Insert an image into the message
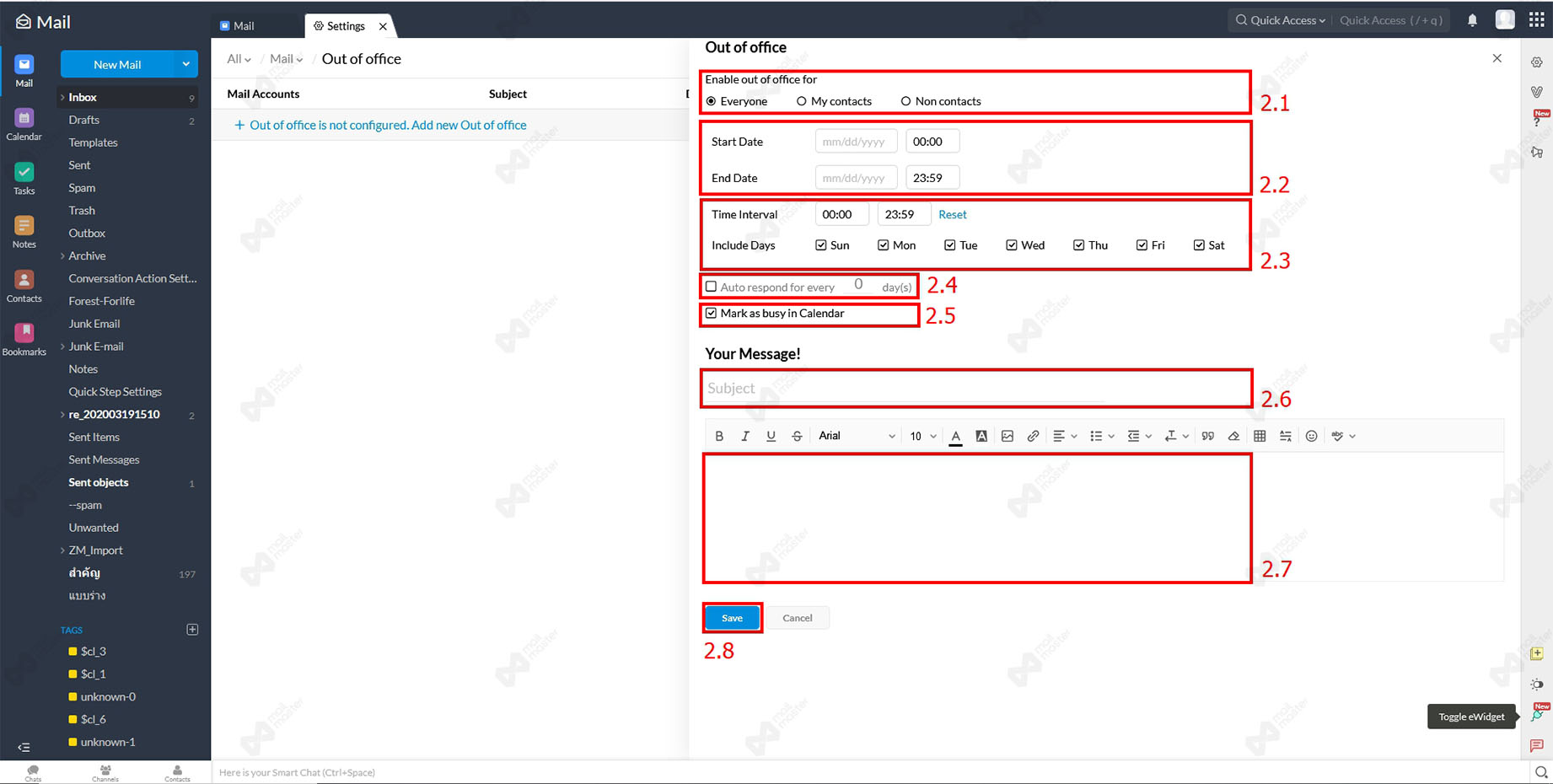Screen dimensions: 1553x784 [1008, 436]
